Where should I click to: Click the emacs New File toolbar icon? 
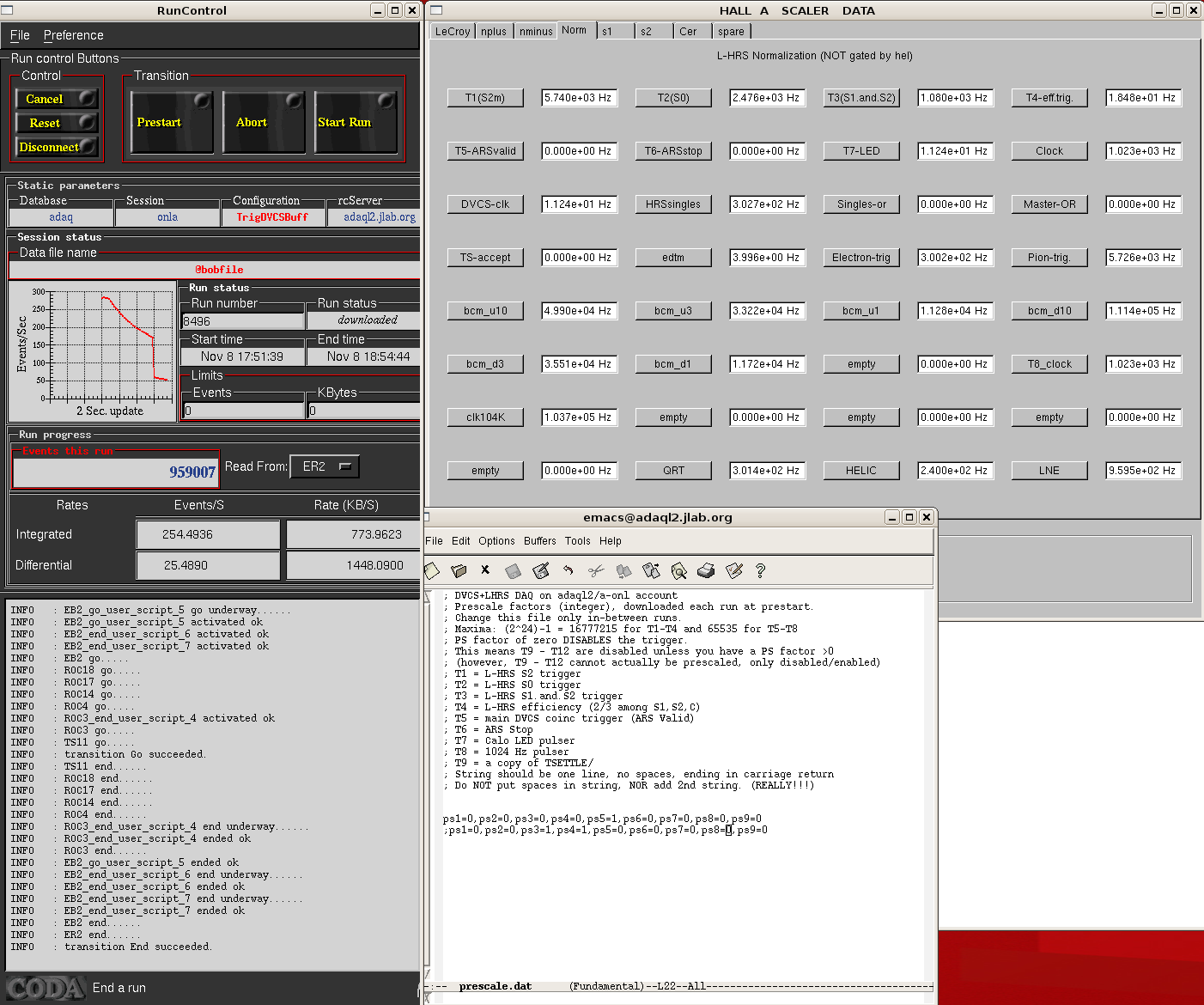(x=432, y=570)
